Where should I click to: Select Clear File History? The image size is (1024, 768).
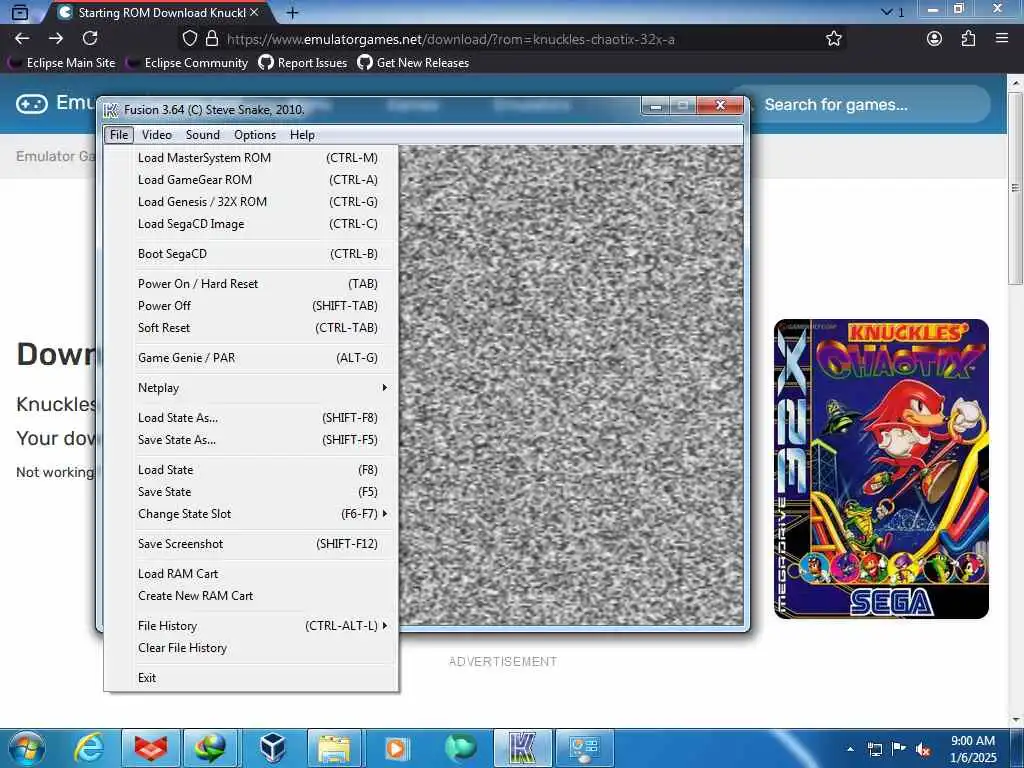[x=251, y=648]
